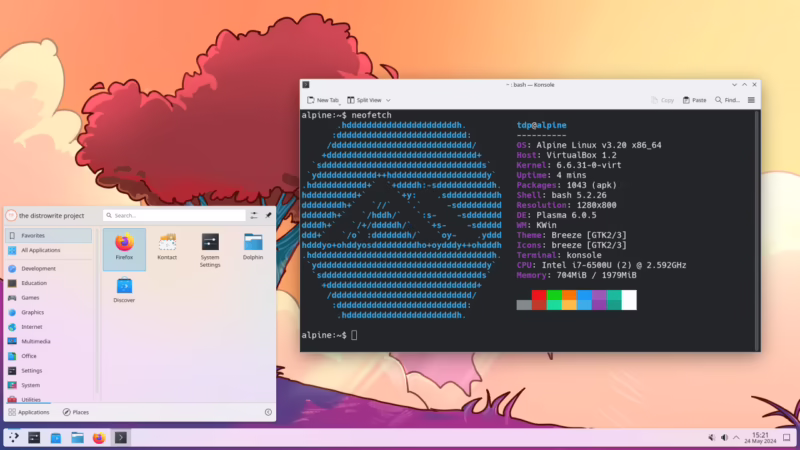Open the Settings category in the launcher

(48, 370)
